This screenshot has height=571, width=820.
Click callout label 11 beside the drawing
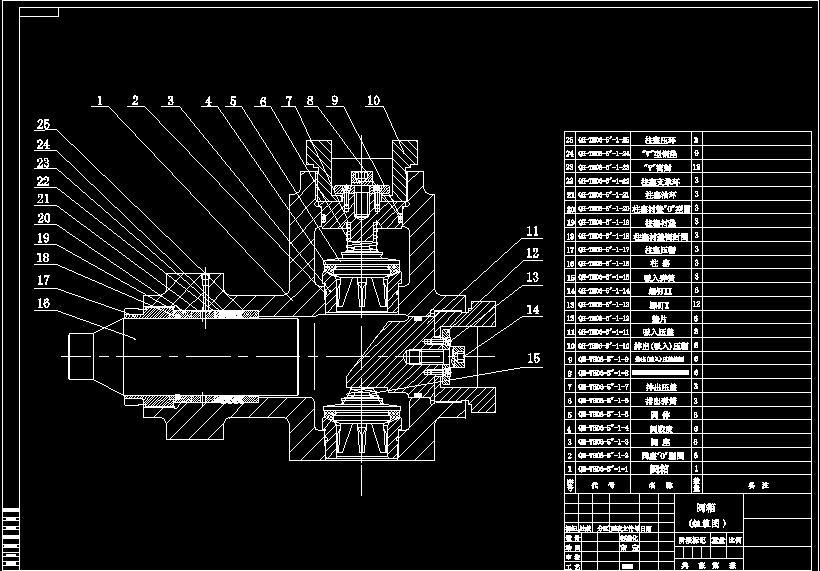pyautogui.click(x=533, y=232)
